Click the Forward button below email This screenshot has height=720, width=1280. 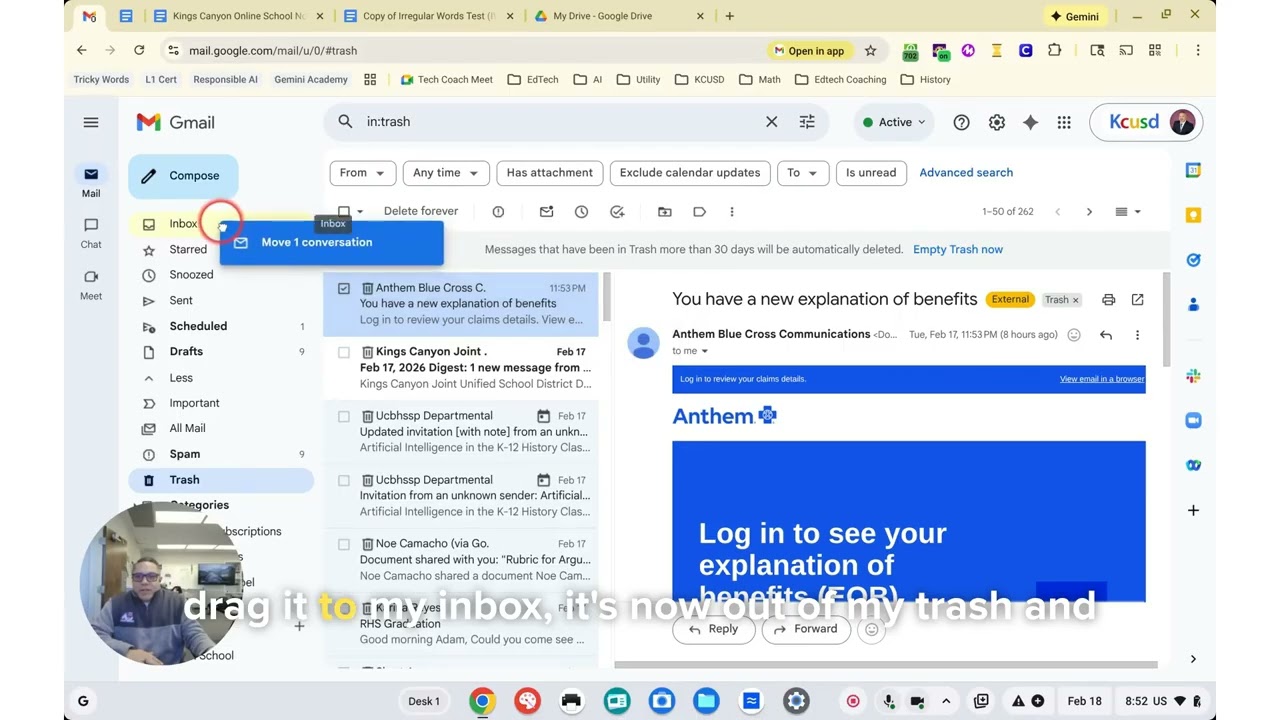click(x=804, y=629)
